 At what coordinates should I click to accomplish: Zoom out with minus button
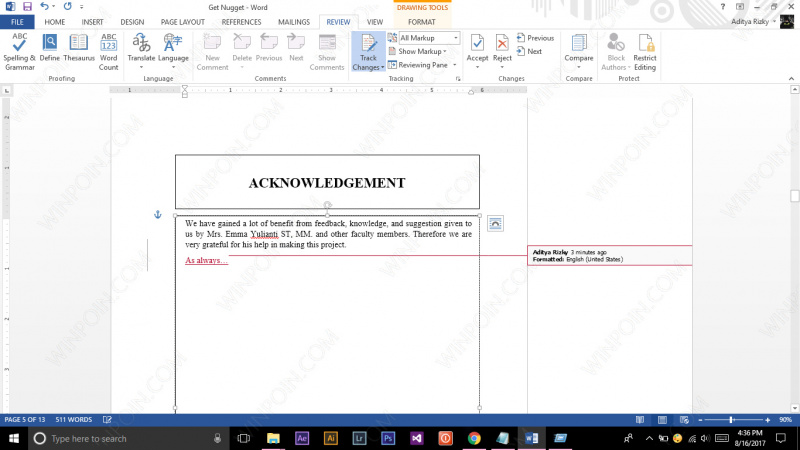coord(701,420)
